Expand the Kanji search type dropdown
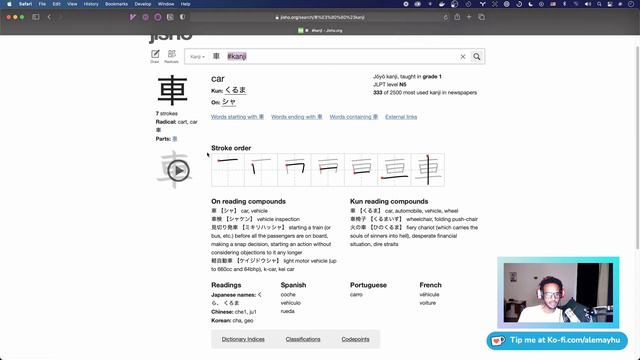Viewport: 640px width, 360px height. pos(197,57)
